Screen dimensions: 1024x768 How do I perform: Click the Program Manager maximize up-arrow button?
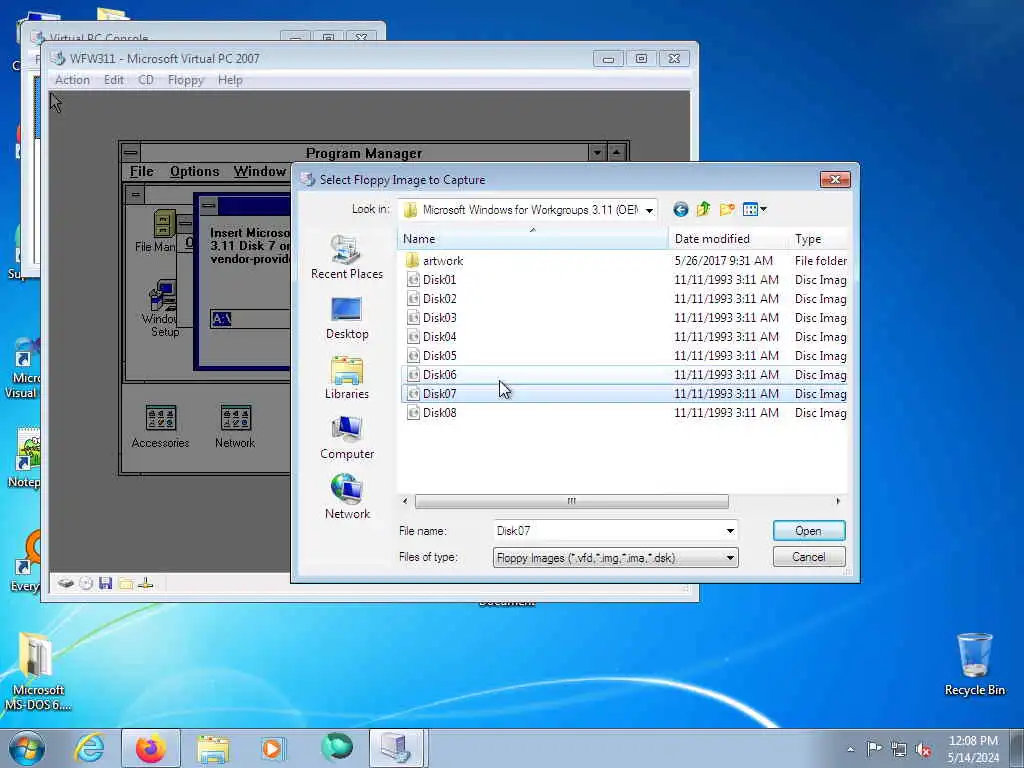point(617,153)
